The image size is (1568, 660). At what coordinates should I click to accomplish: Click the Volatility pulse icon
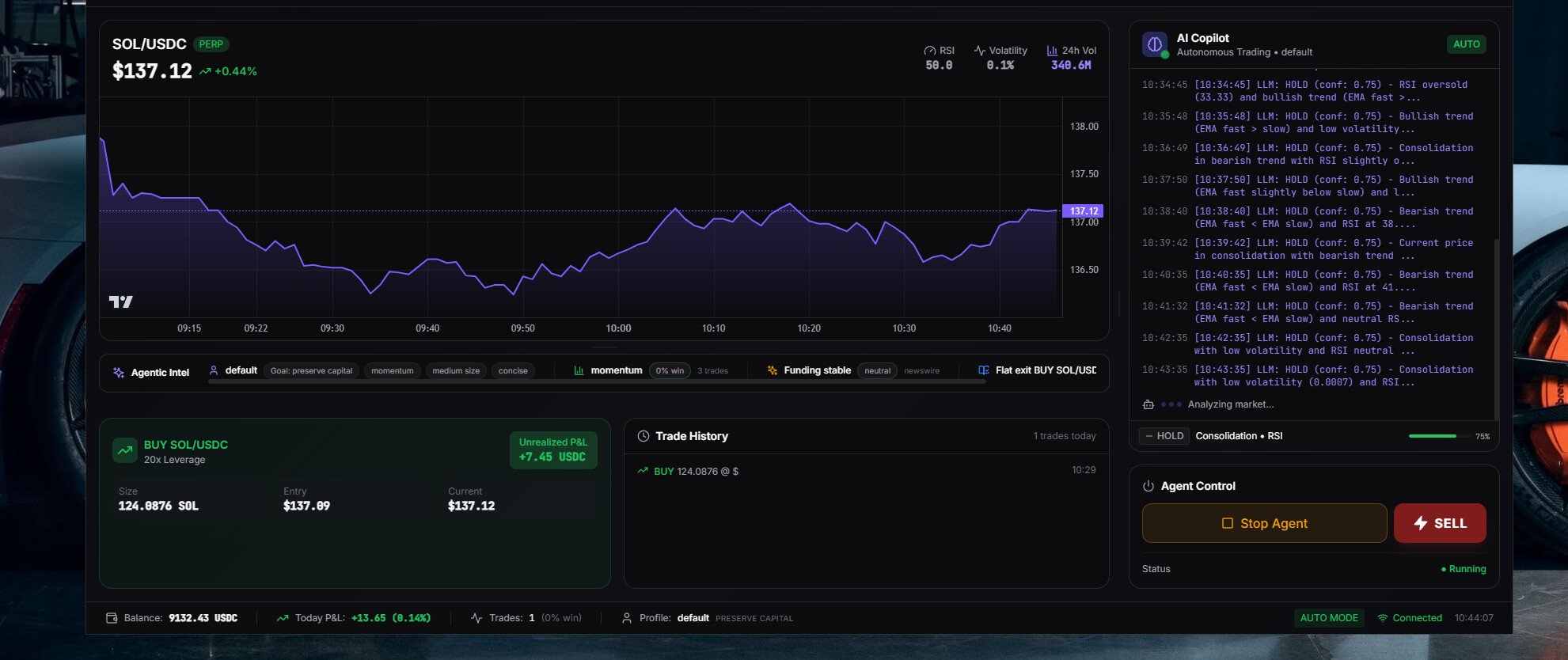[x=979, y=51]
